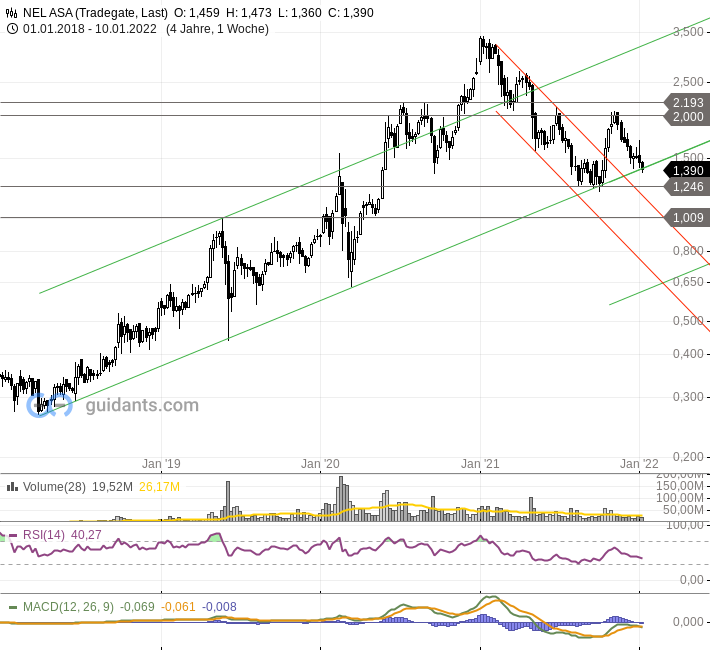Click the Jan '19 time axis label
710x650 pixels.
pos(161,464)
